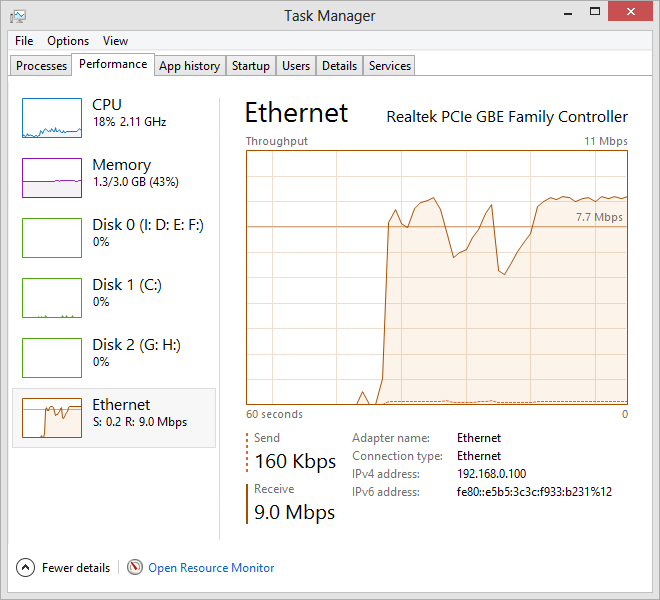Click the Disk 1 (C:) graph thumbnail
This screenshot has width=660, height=600.
point(52,298)
